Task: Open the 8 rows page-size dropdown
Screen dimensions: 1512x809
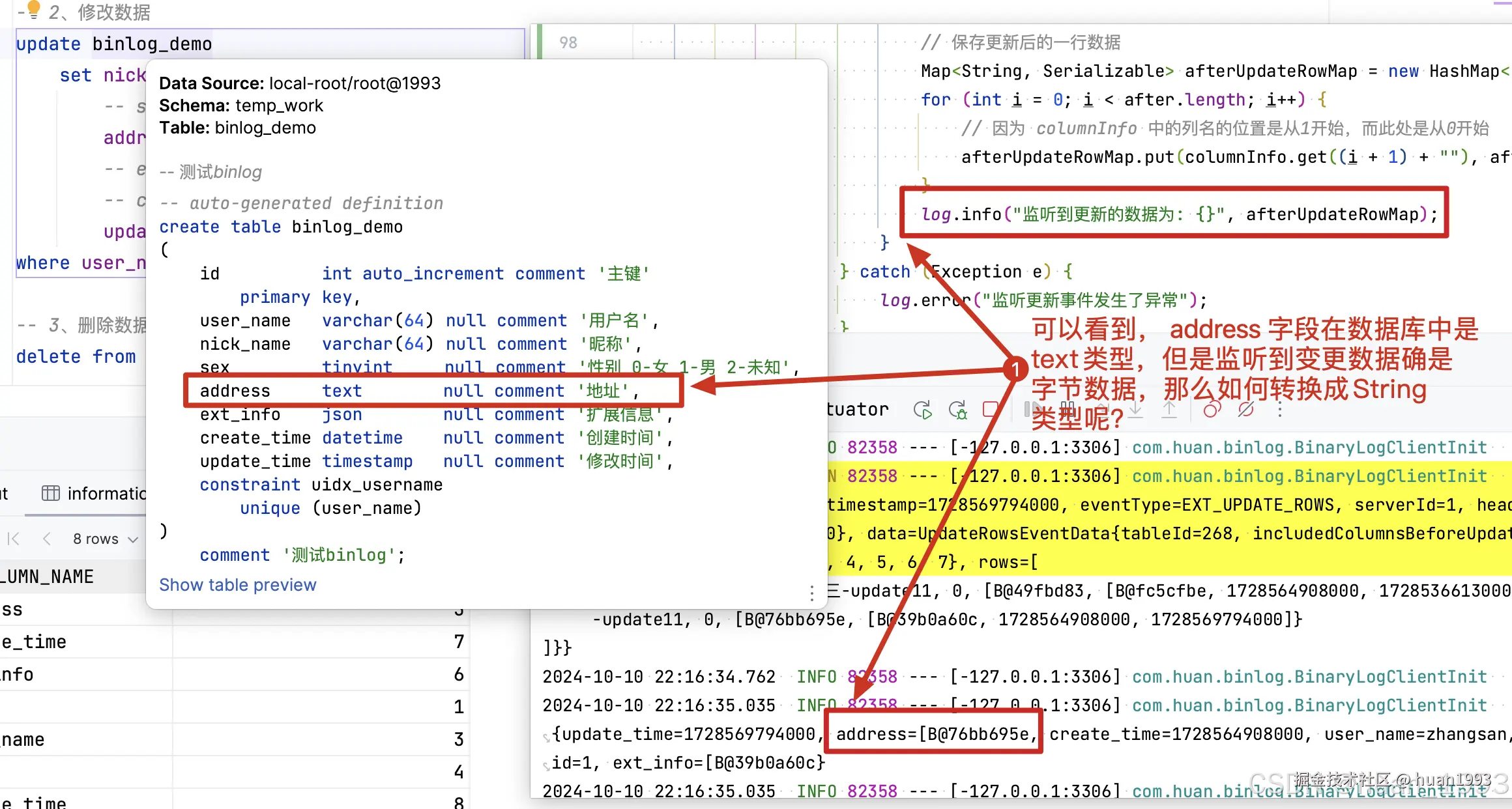Action: (x=104, y=539)
